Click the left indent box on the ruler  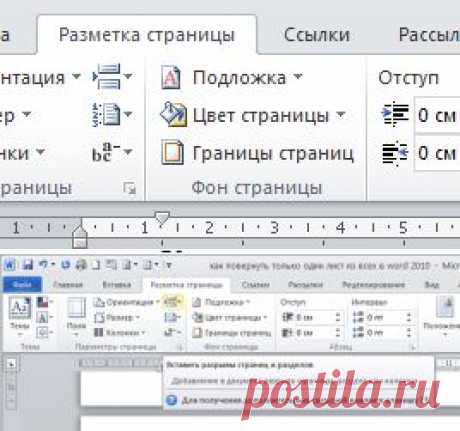[80, 243]
